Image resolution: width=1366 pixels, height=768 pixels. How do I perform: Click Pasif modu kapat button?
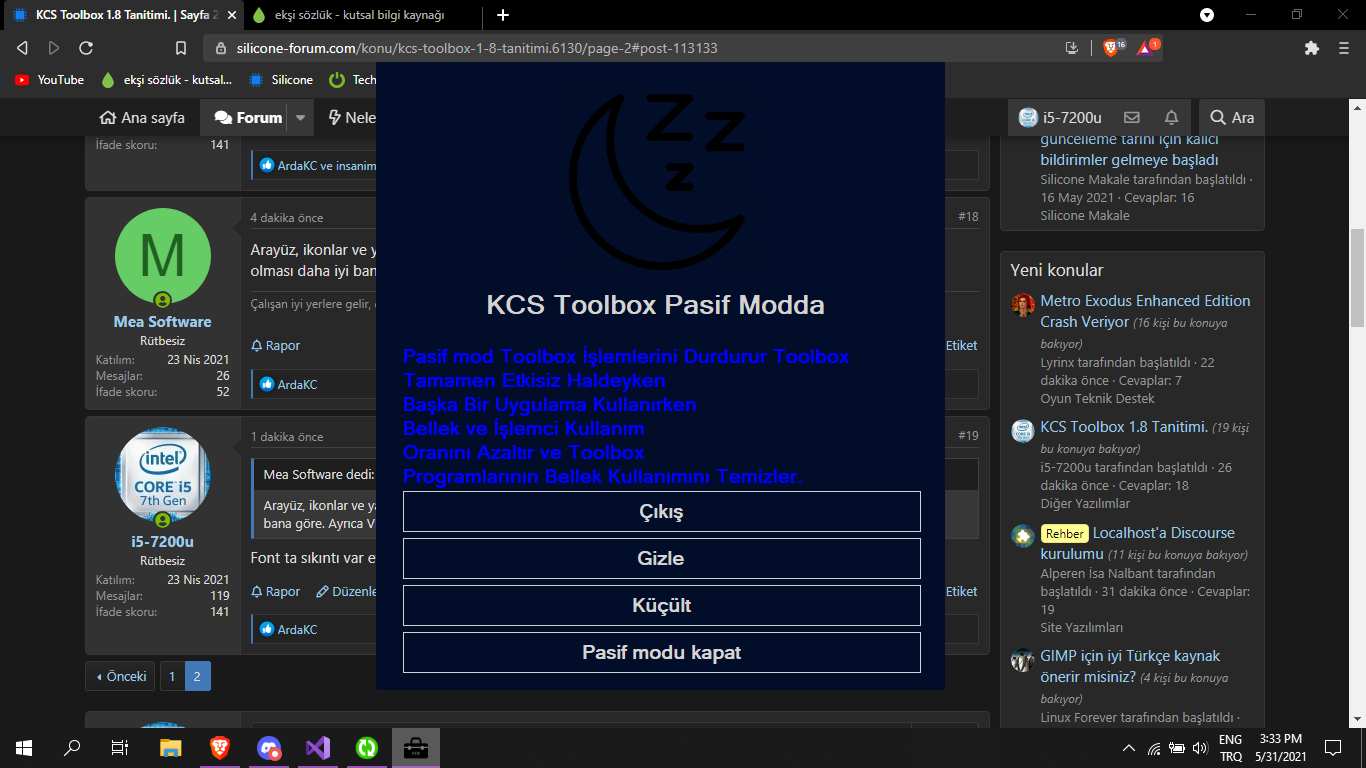click(661, 652)
